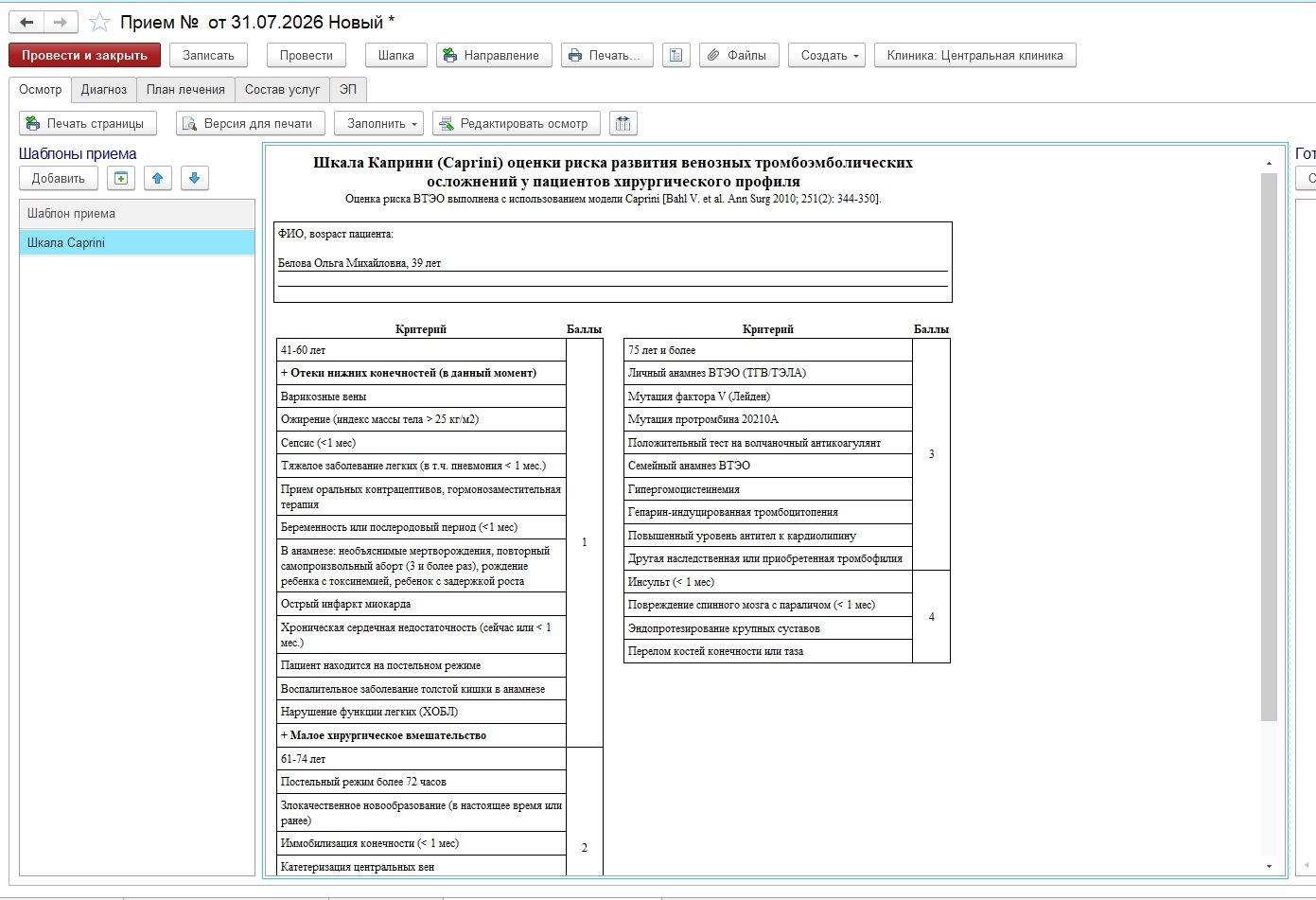Image resolution: width=1316 pixels, height=900 pixels.
Task: Click the document vertical scrollbar thumb
Action: click(x=1270, y=447)
